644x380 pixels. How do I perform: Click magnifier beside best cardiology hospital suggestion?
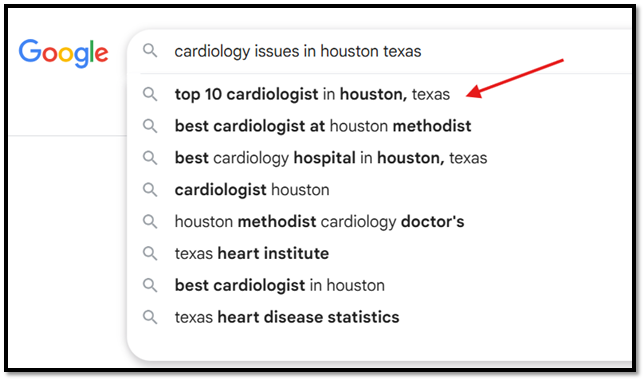pos(150,158)
